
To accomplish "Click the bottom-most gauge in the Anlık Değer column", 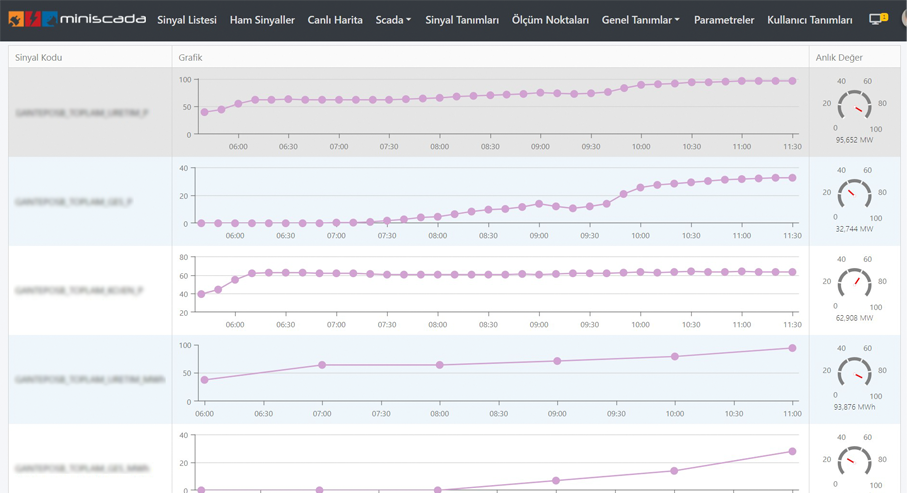I will click(854, 461).
